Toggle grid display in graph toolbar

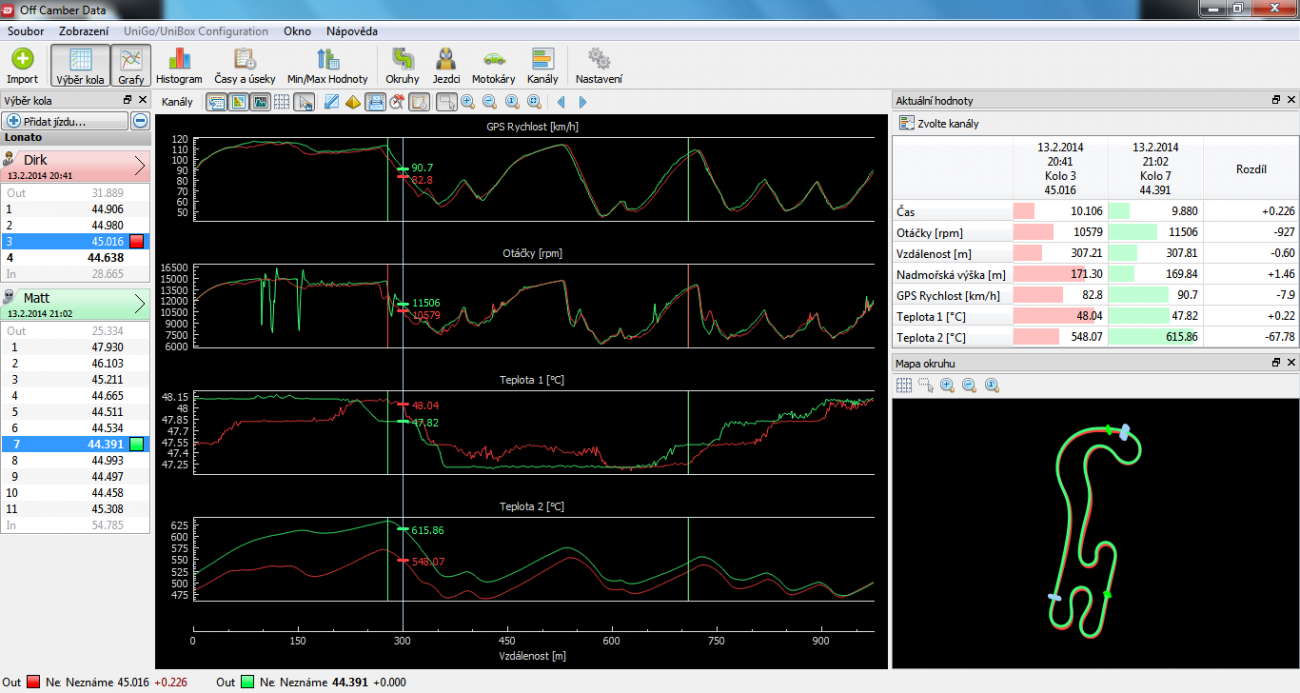coord(283,102)
